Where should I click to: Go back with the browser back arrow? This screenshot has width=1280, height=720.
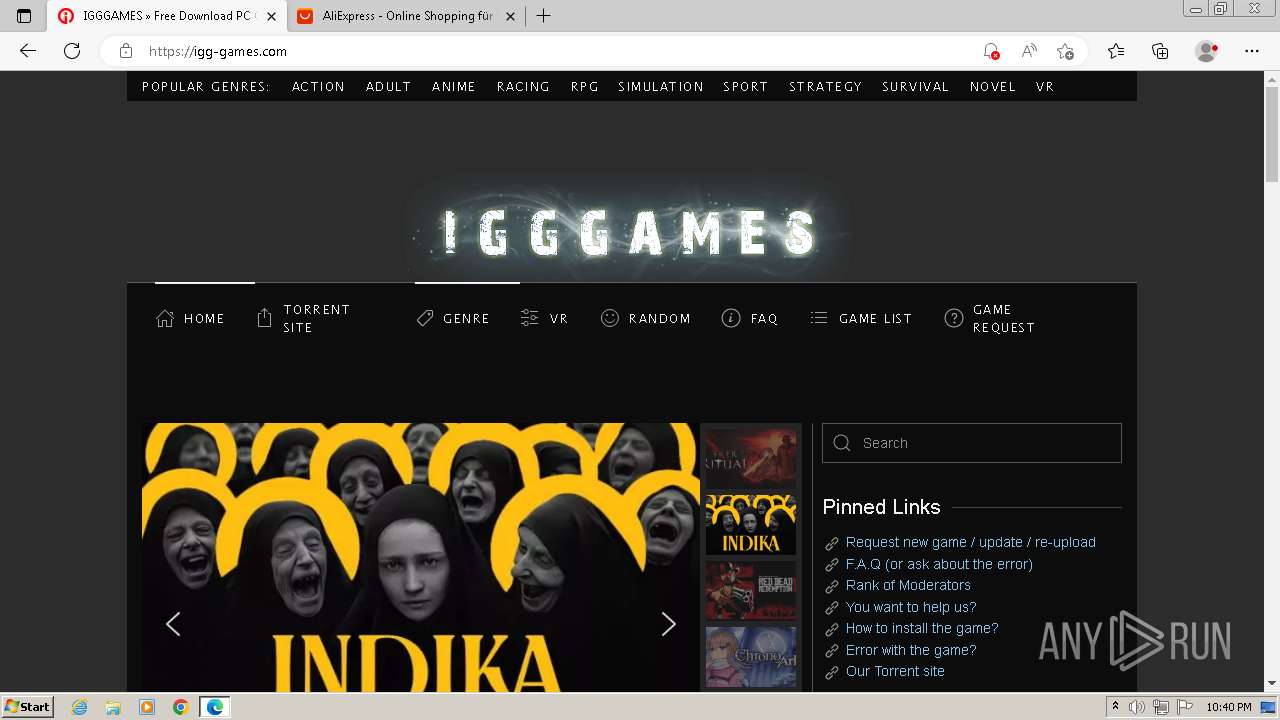pyautogui.click(x=28, y=51)
